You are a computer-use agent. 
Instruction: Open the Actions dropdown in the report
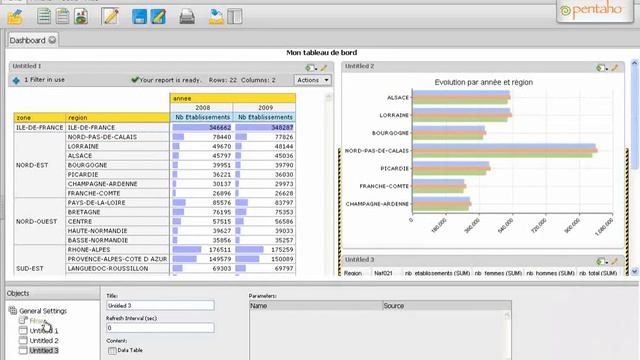313,80
